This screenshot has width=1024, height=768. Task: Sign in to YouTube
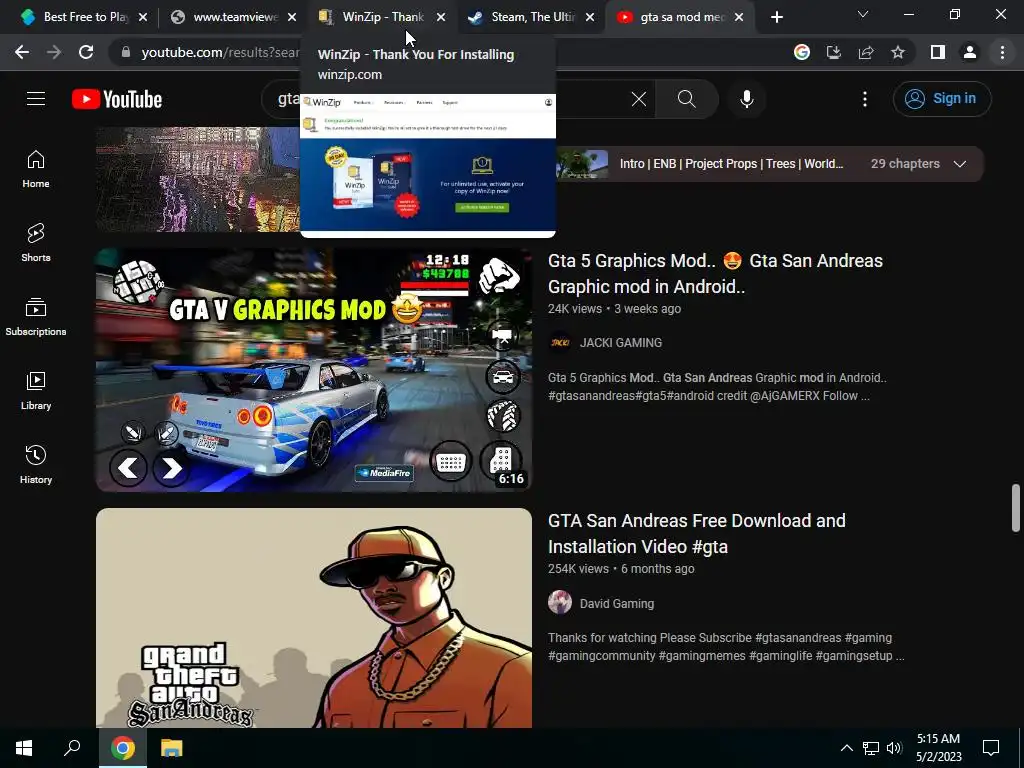pos(942,99)
